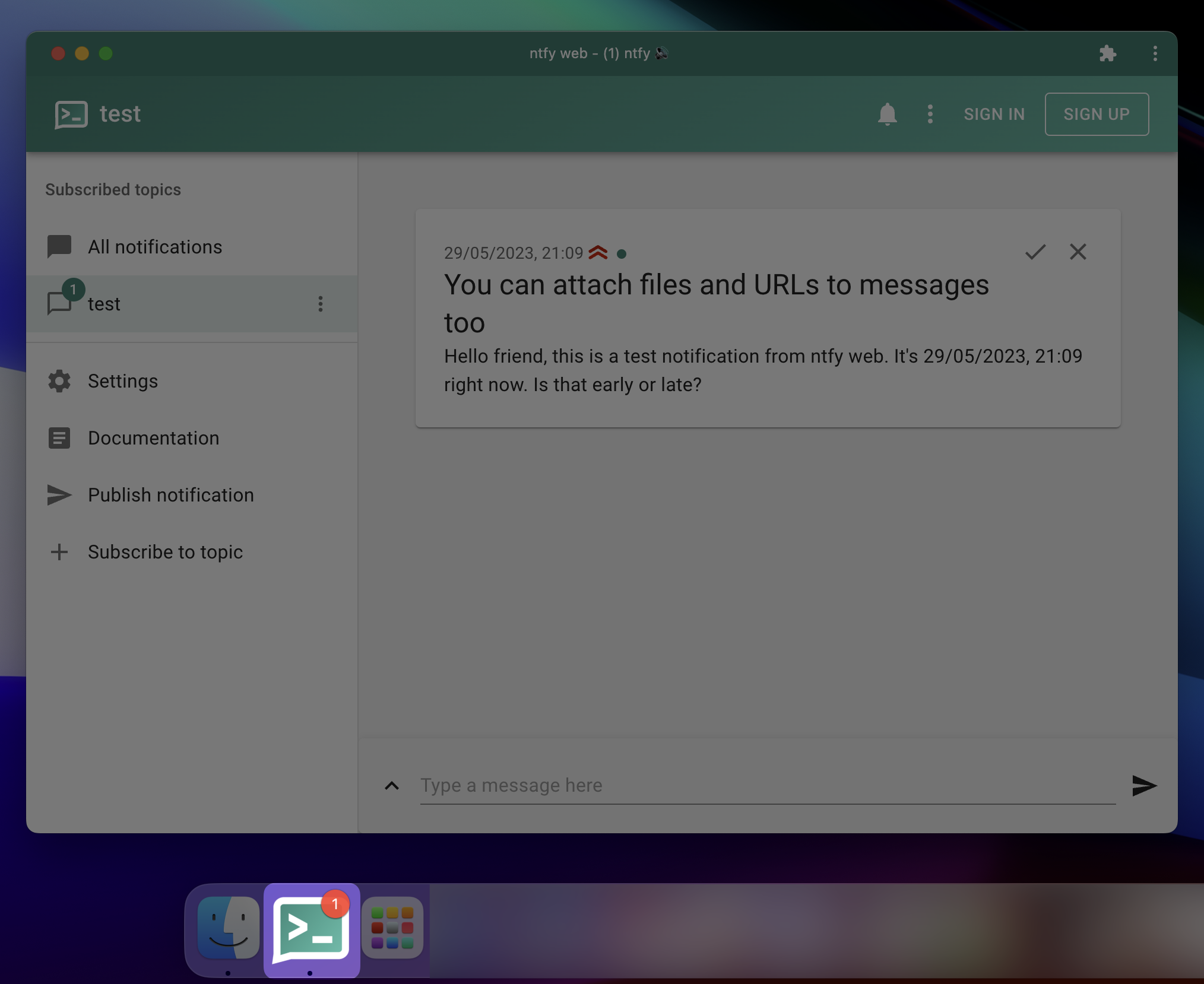
Task: Click Publish notification in sidebar
Action: [170, 495]
